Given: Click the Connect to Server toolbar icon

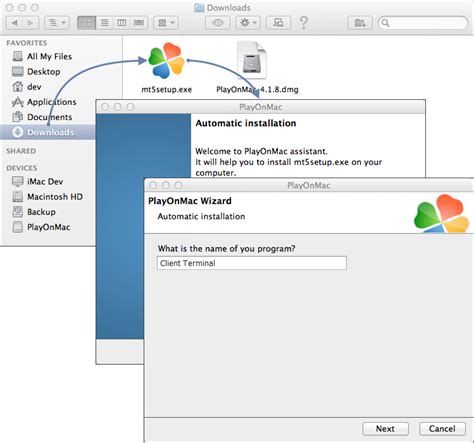Looking at the screenshot, I should [x=278, y=23].
